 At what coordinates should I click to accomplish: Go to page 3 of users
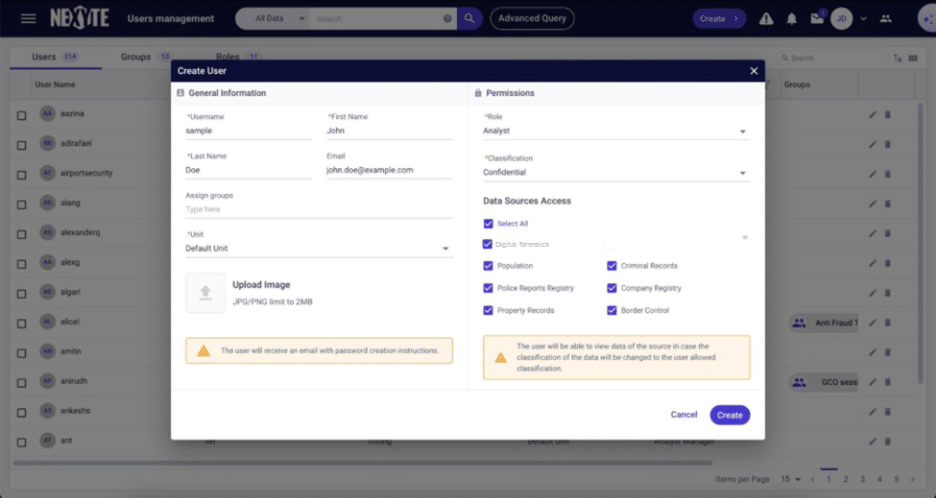tap(863, 479)
